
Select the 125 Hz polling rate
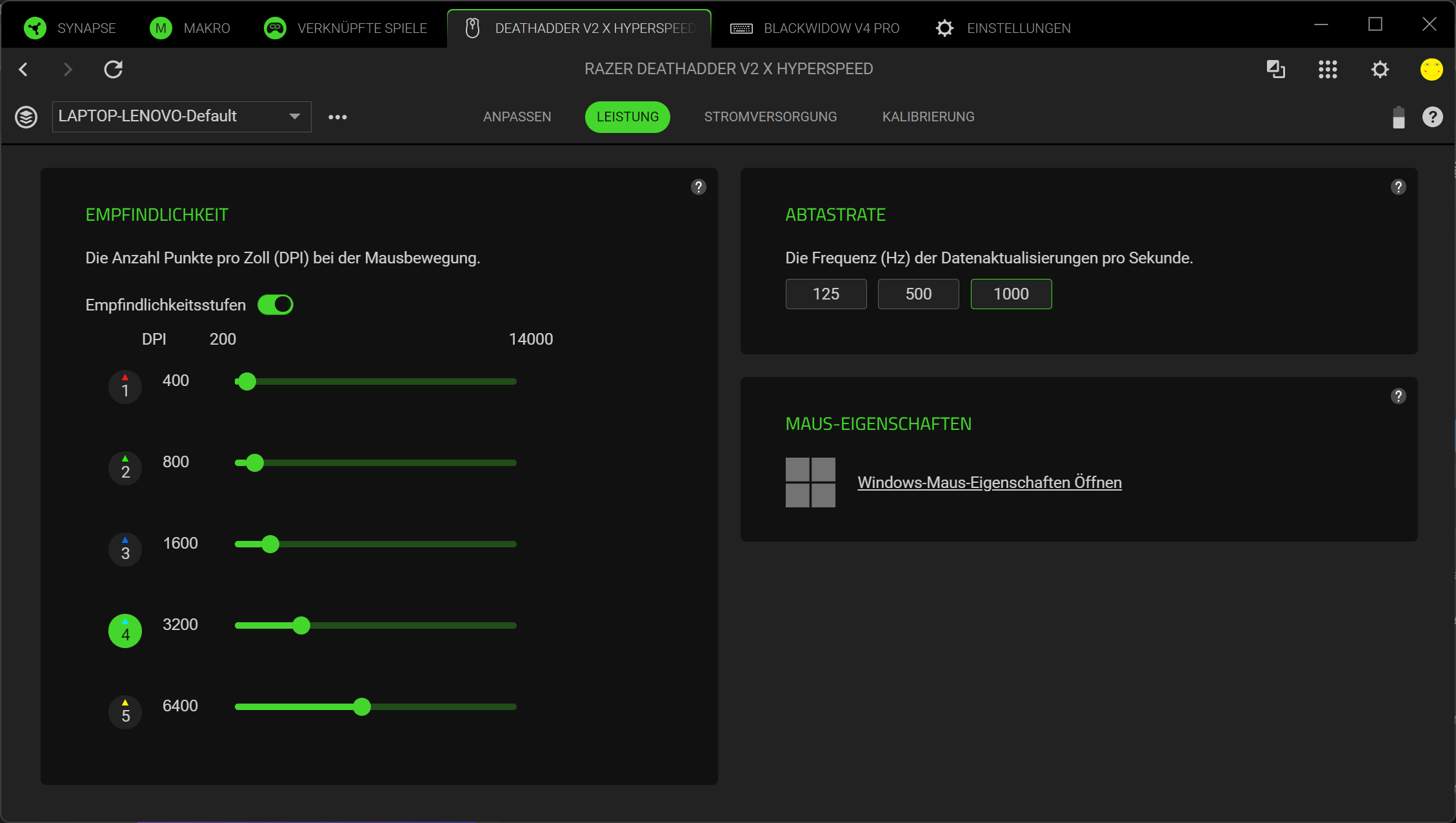coord(826,294)
